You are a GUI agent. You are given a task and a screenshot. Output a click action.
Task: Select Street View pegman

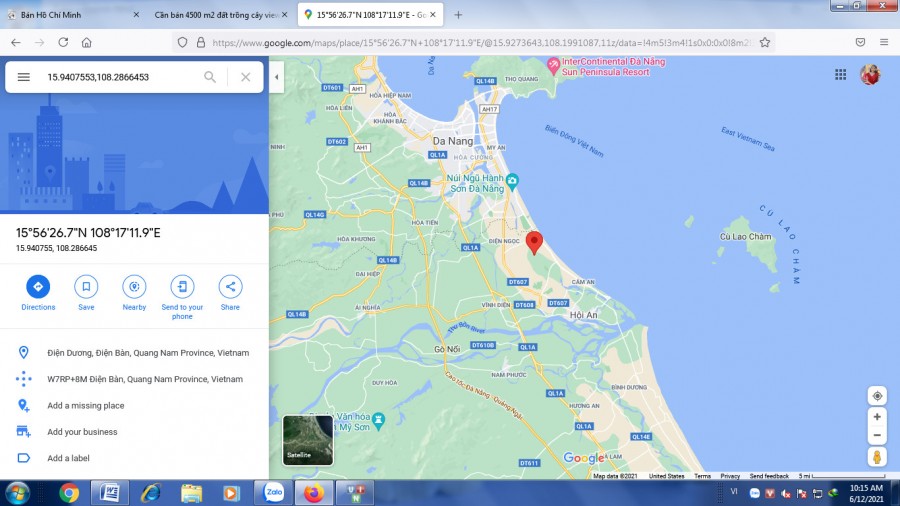[x=877, y=457]
